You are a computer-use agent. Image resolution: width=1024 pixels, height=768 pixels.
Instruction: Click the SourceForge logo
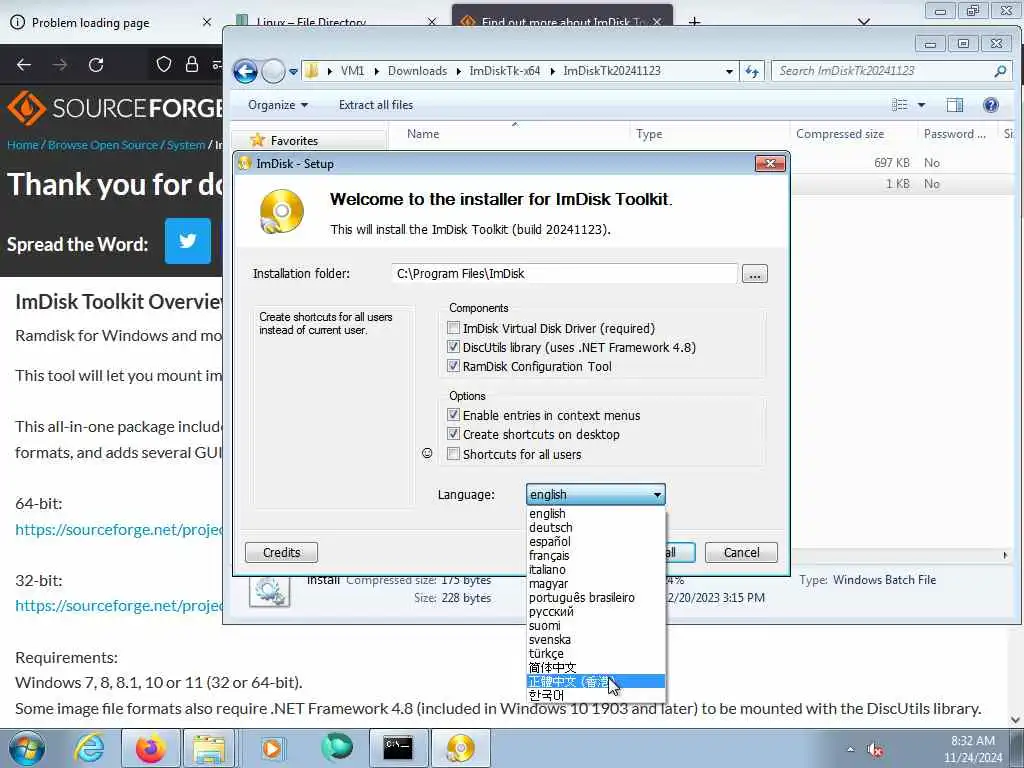114,107
